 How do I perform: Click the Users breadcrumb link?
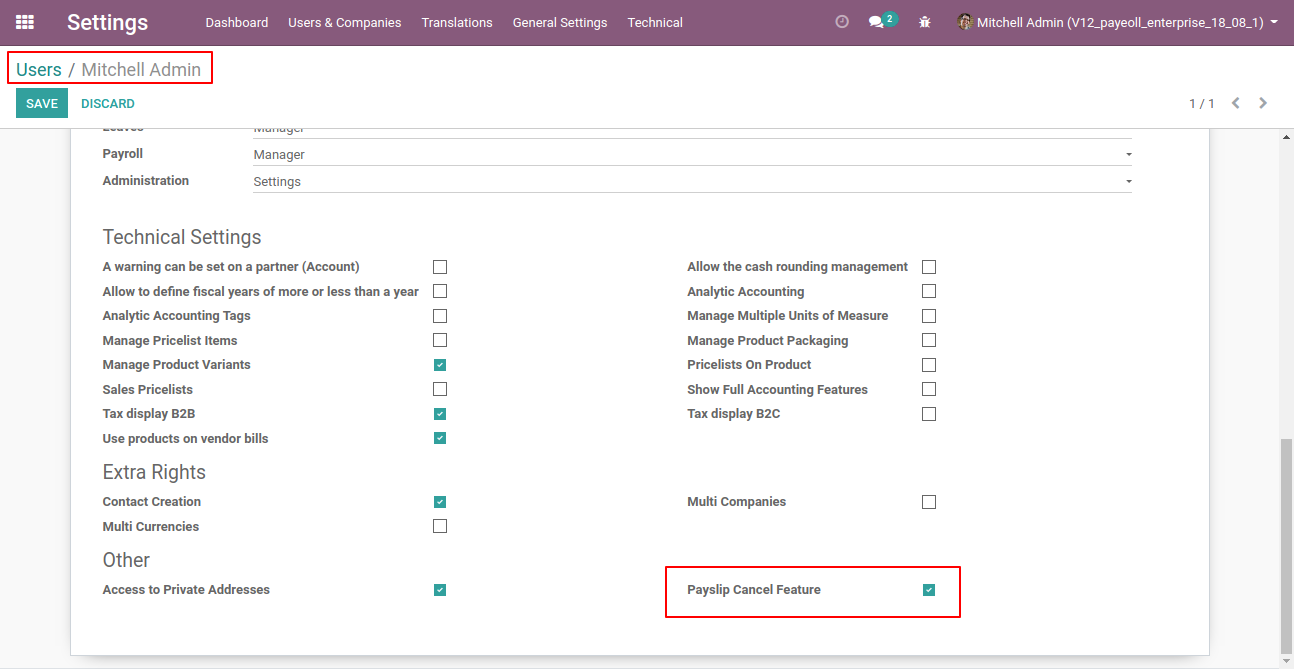pos(39,70)
